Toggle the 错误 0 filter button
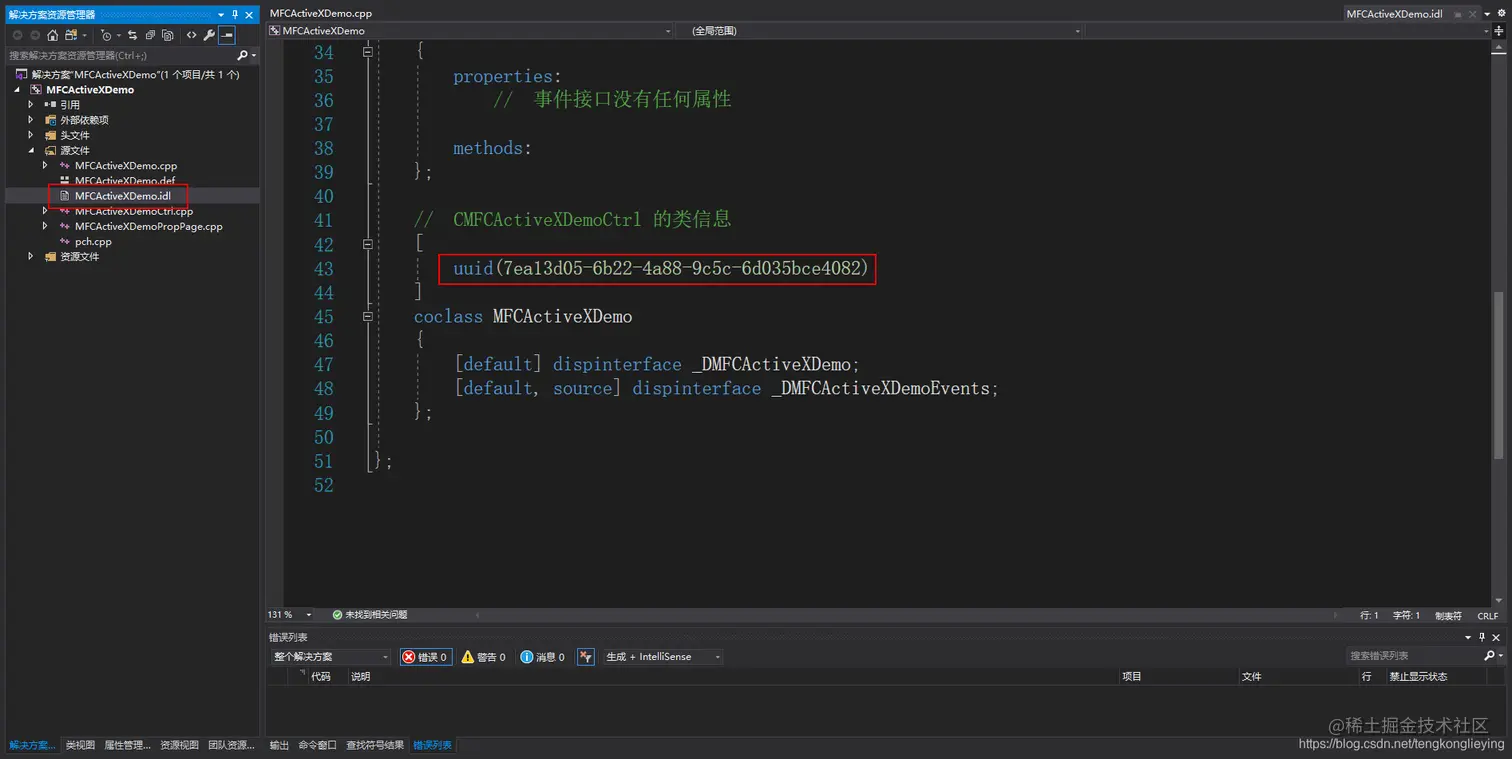Image resolution: width=1512 pixels, height=759 pixels. pos(426,657)
